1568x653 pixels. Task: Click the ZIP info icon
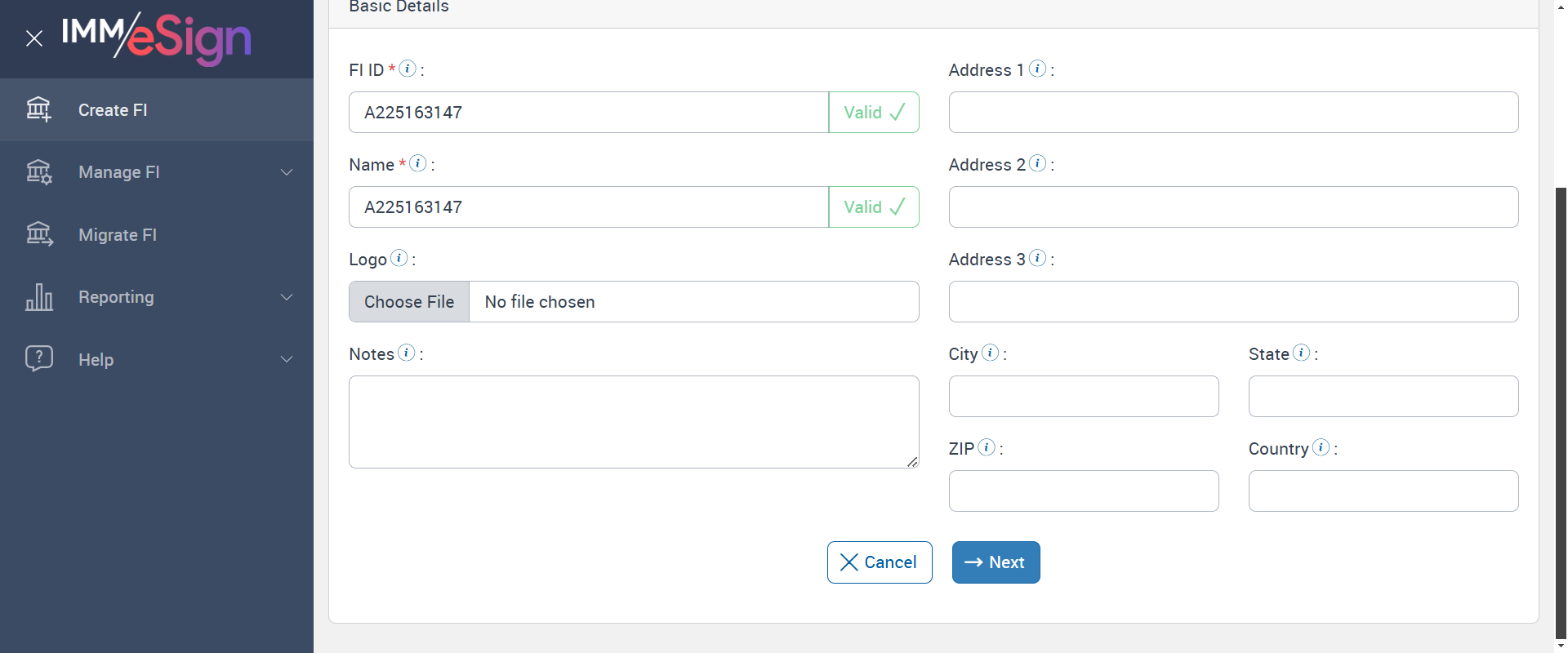point(987,447)
